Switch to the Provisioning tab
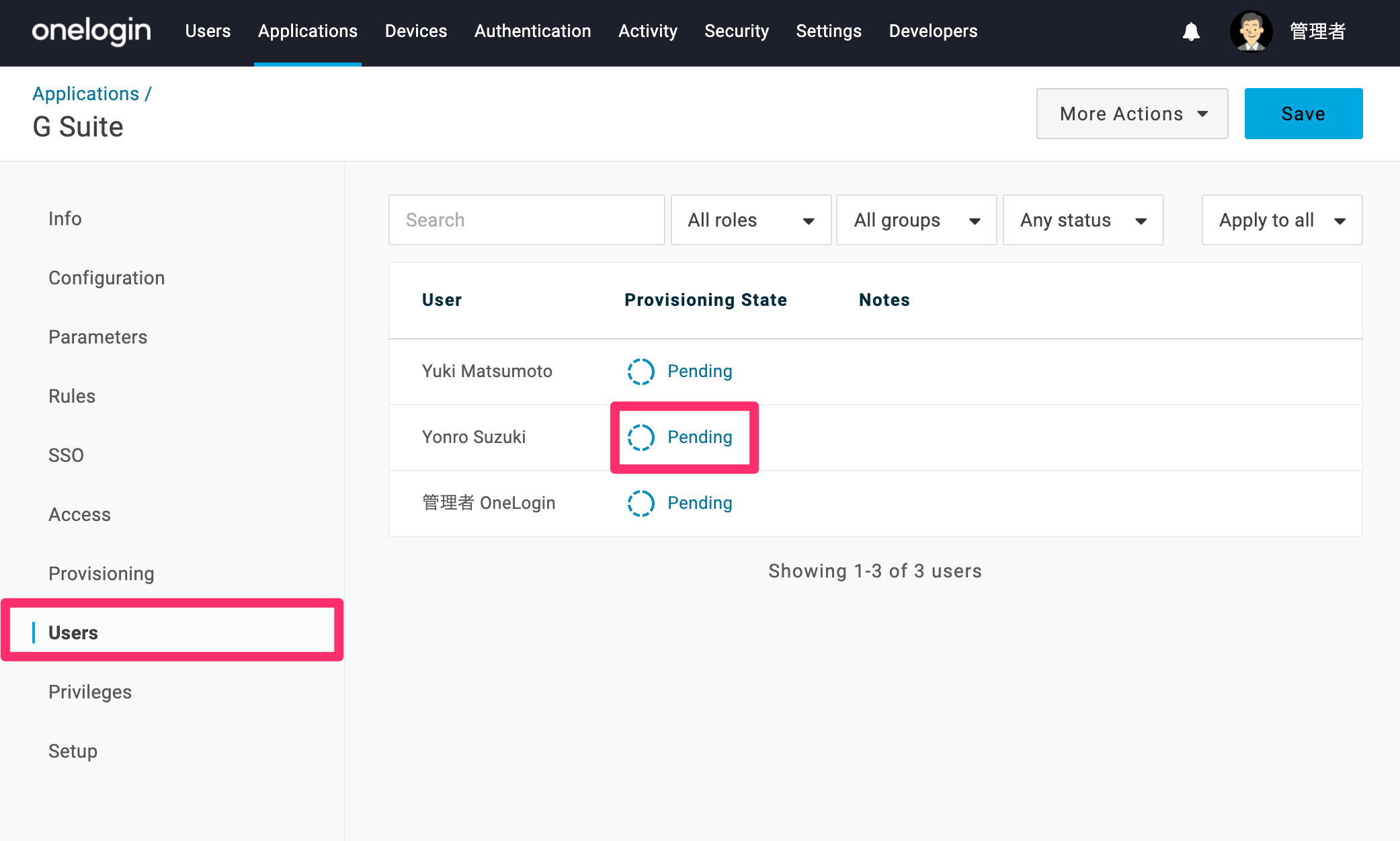Image resolution: width=1400 pixels, height=841 pixels. pos(101,573)
